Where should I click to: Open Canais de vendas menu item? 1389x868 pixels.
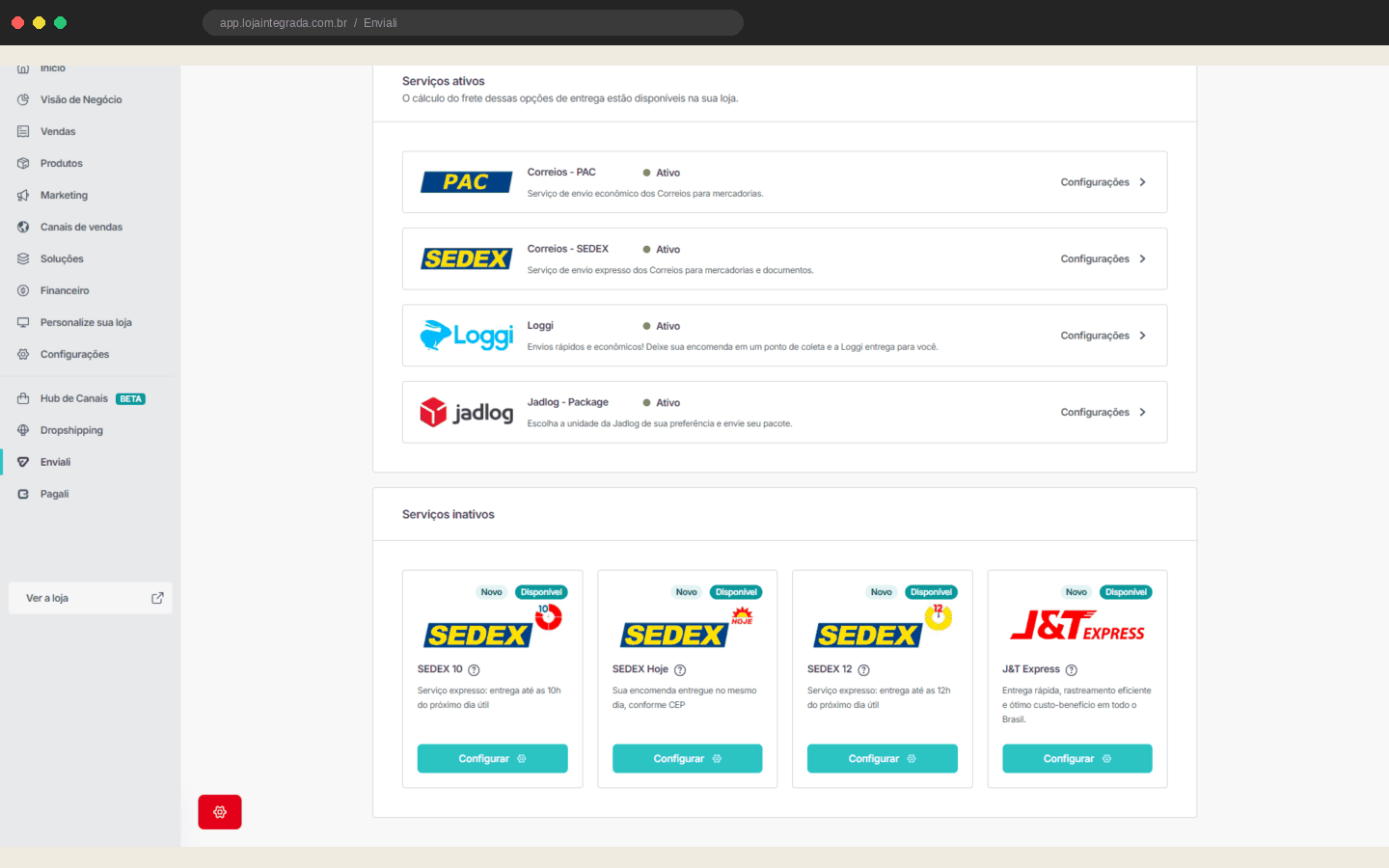pyautogui.click(x=81, y=227)
